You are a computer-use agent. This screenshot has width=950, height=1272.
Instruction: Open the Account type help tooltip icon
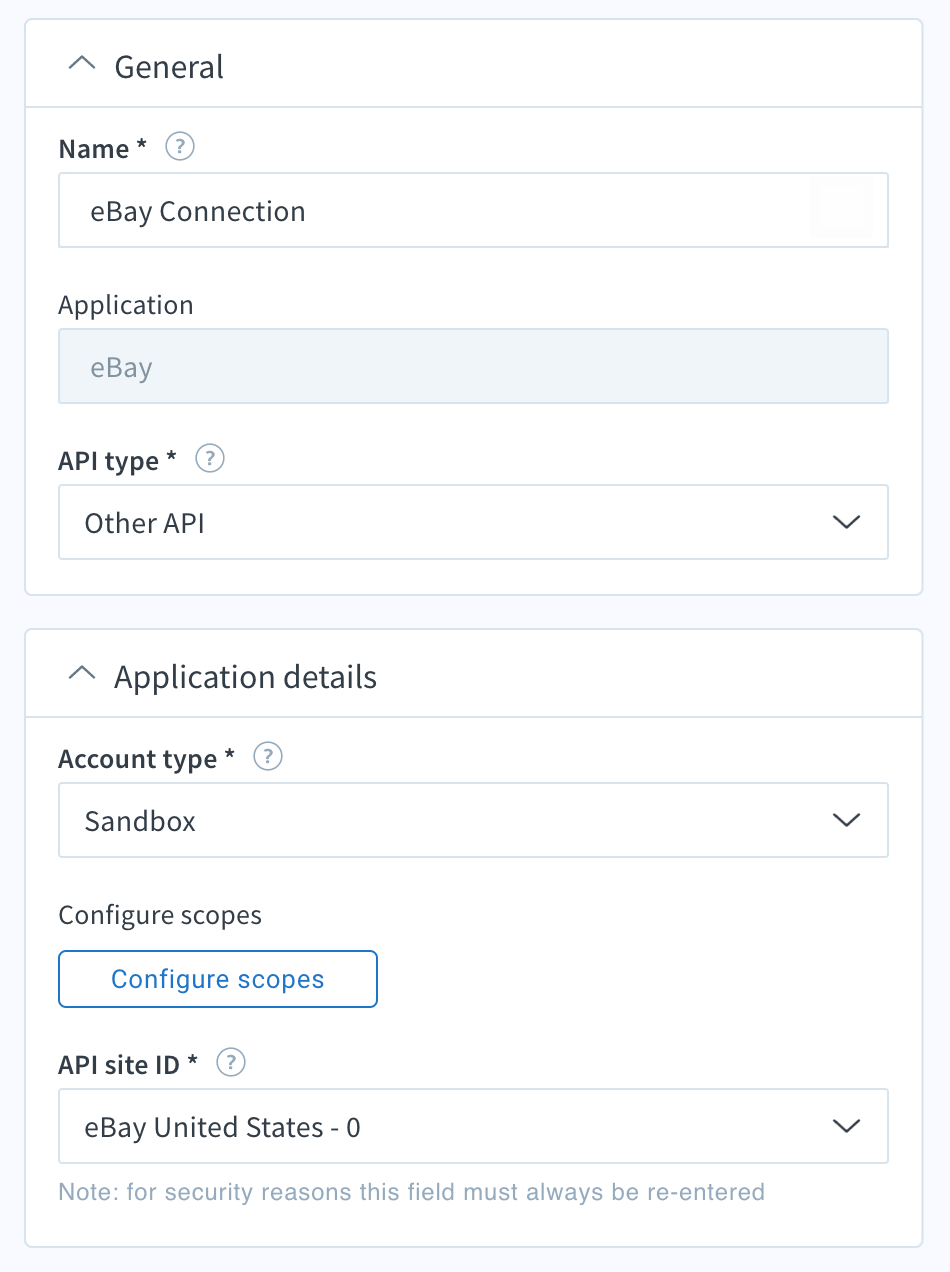point(268,758)
